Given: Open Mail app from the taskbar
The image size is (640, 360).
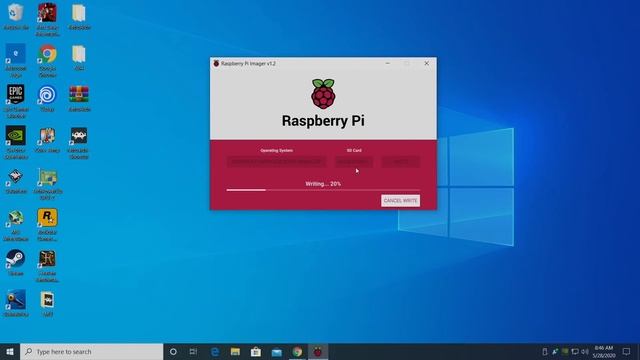Looking at the screenshot, I should pos(277,351).
